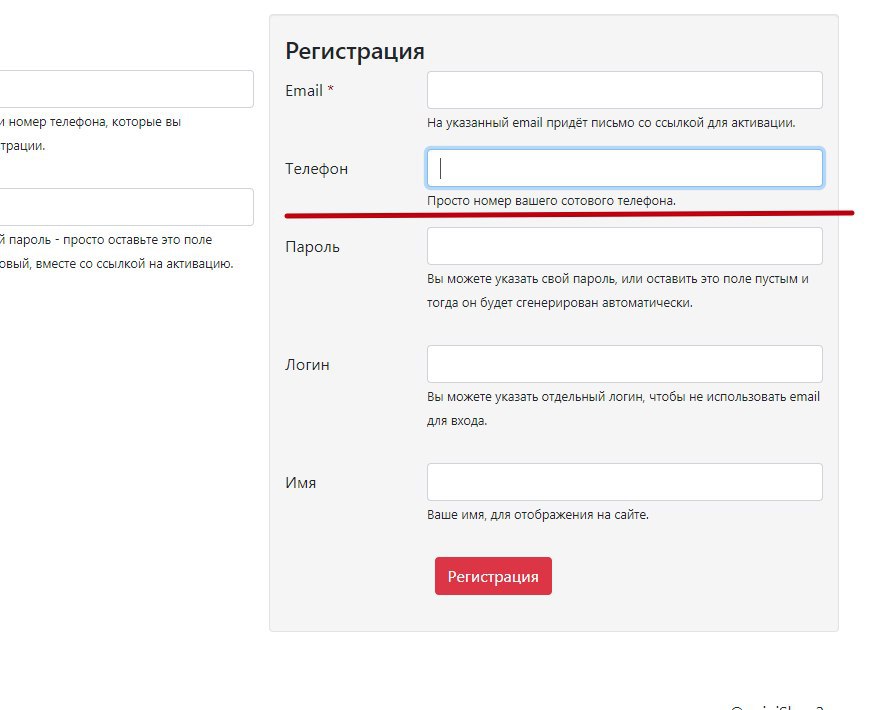The width and height of the screenshot is (889, 710).
Task: Click the Пароль input field
Action: click(x=624, y=246)
